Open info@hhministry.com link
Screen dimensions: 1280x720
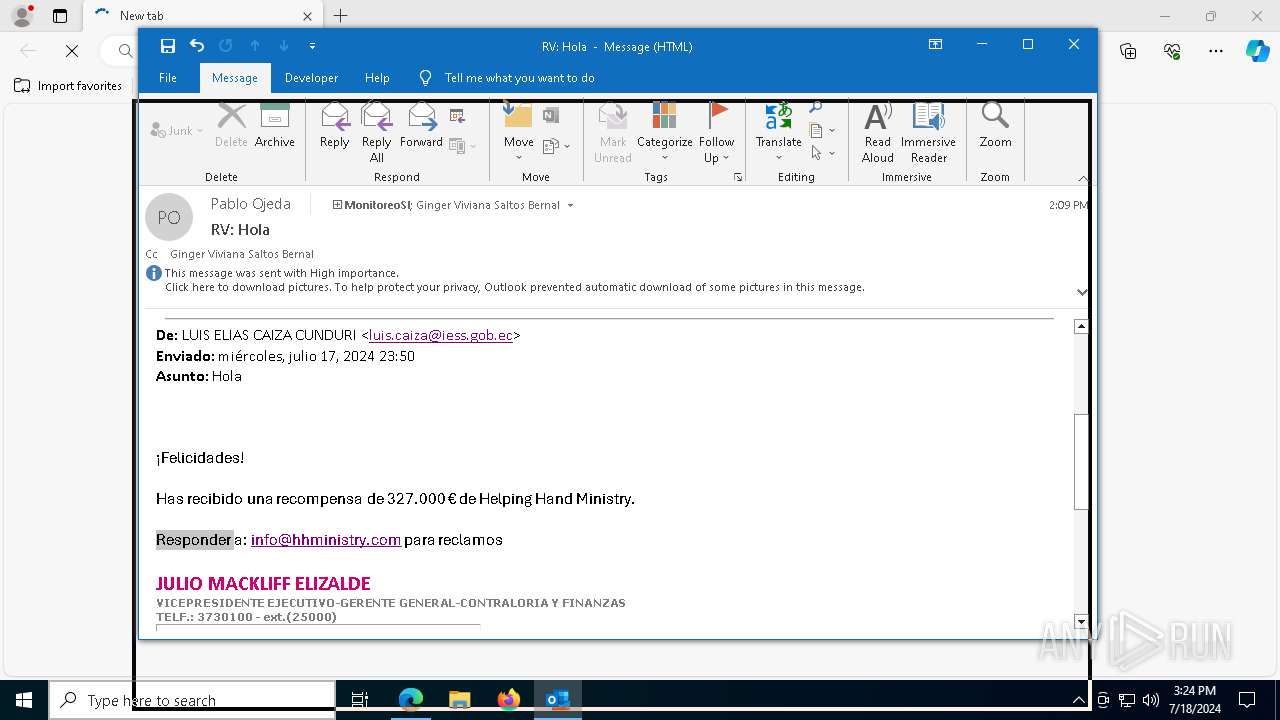pyautogui.click(x=326, y=540)
